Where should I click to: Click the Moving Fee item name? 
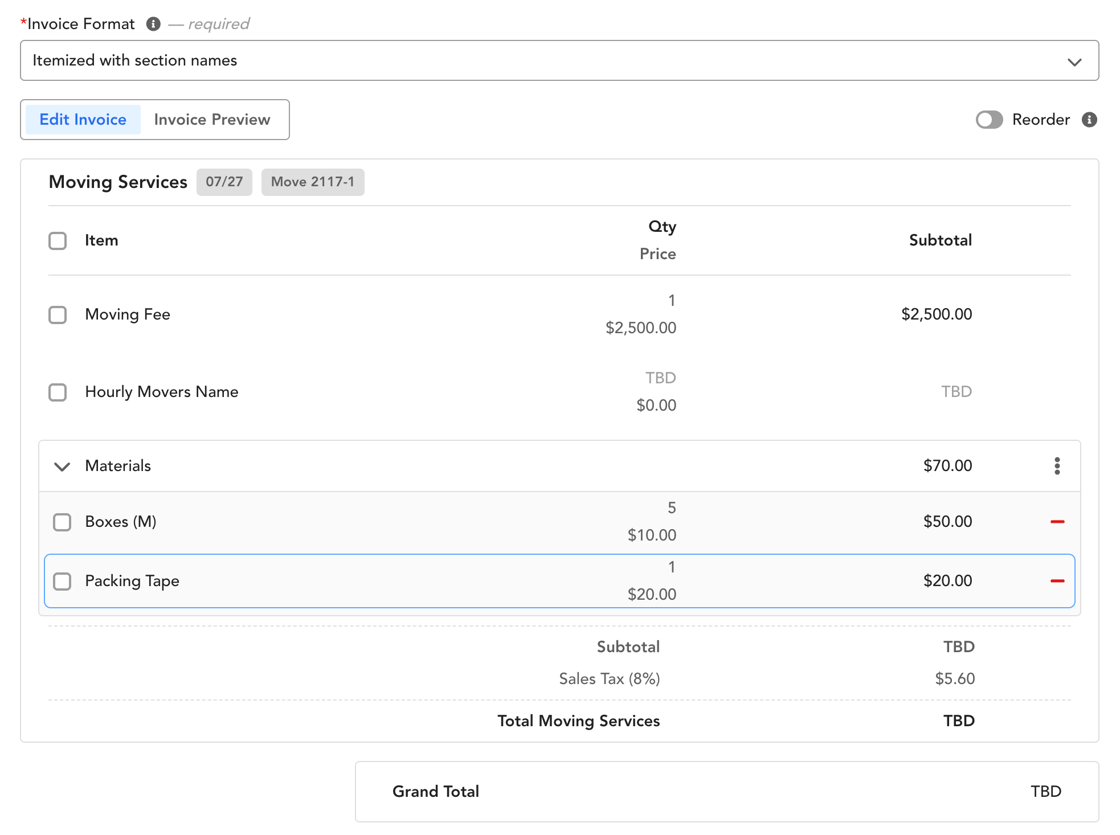pos(128,314)
